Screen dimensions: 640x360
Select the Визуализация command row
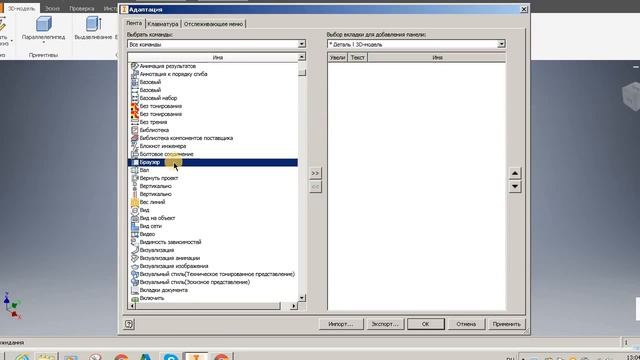pos(213,250)
